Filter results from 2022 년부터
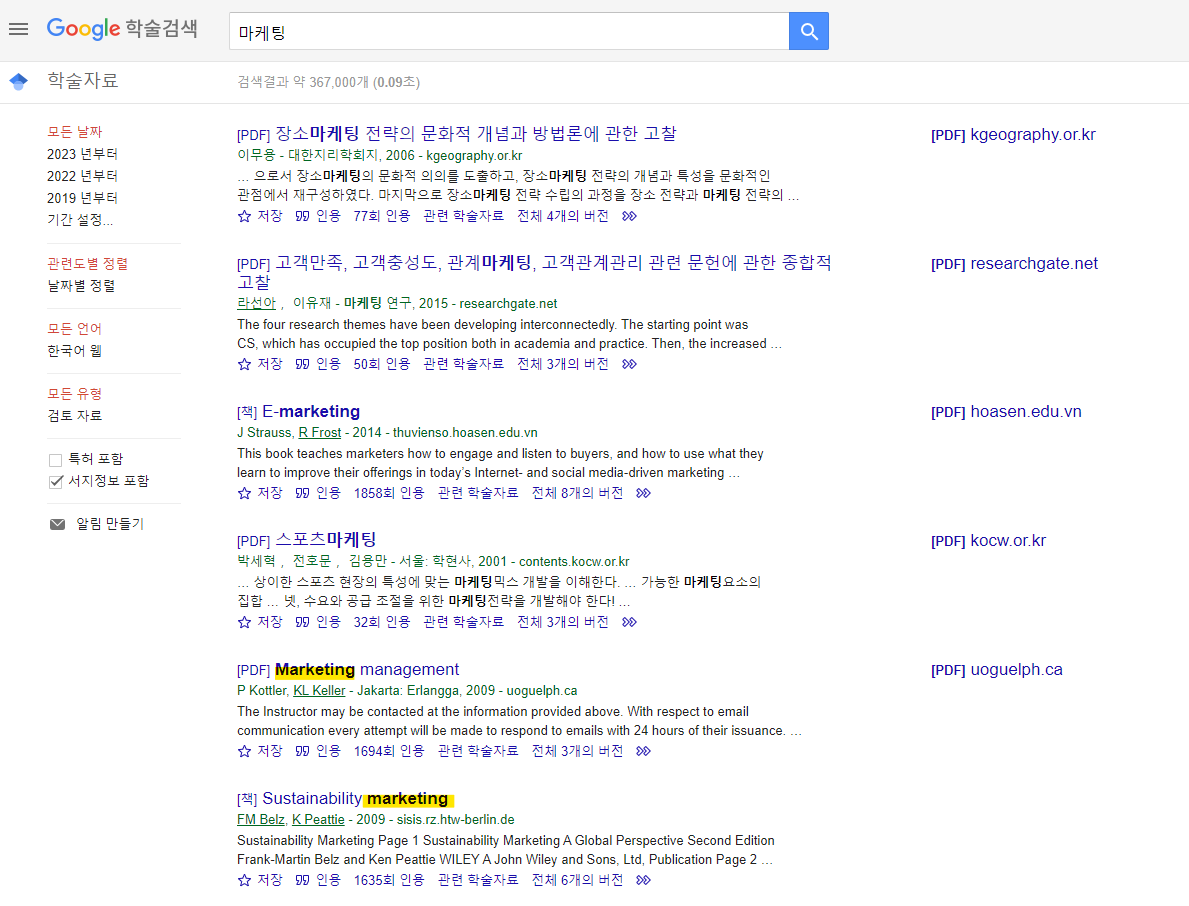 (82, 176)
